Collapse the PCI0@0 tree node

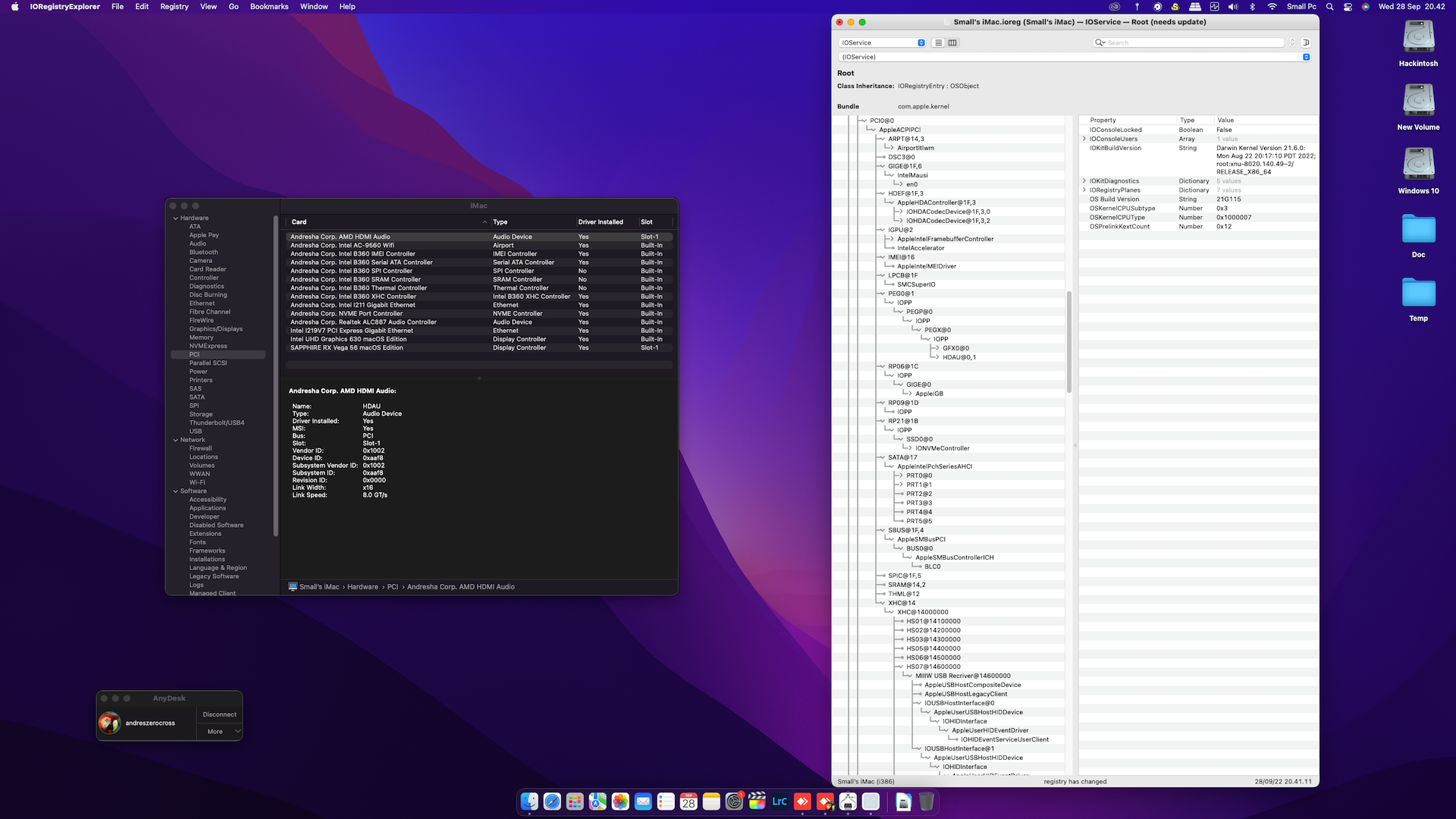pyautogui.click(x=863, y=121)
